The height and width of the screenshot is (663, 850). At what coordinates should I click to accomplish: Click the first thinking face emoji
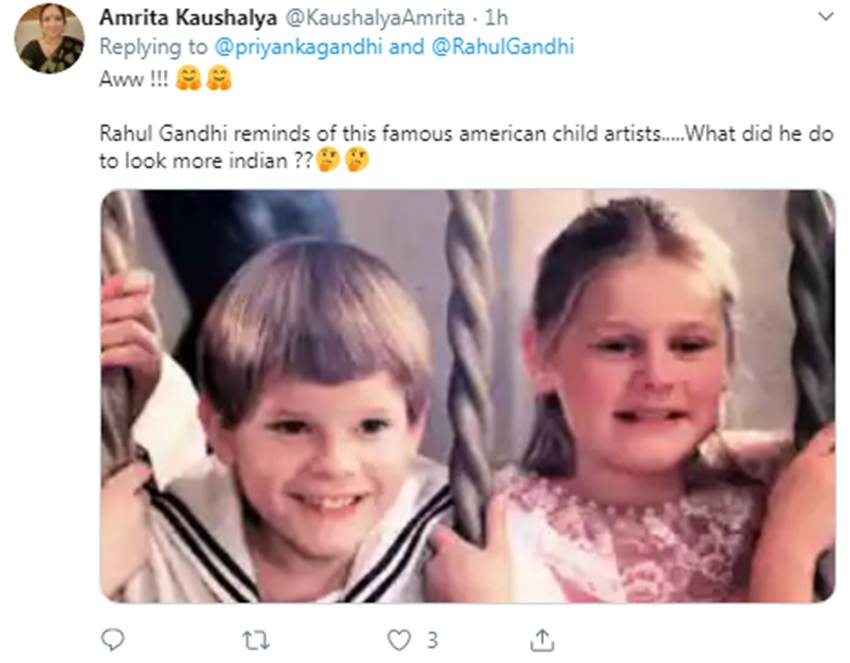tap(326, 160)
